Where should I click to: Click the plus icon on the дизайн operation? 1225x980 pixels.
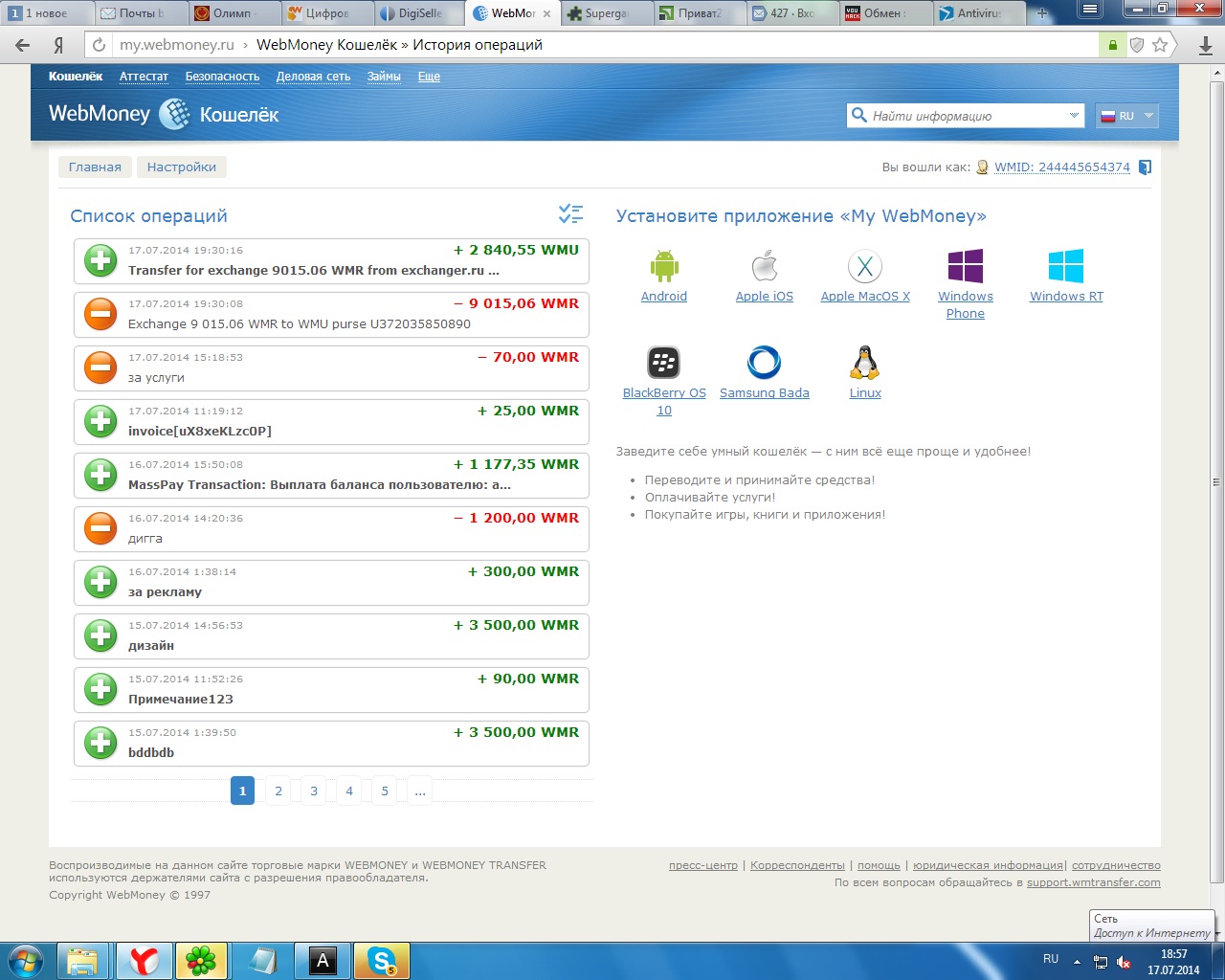(100, 635)
